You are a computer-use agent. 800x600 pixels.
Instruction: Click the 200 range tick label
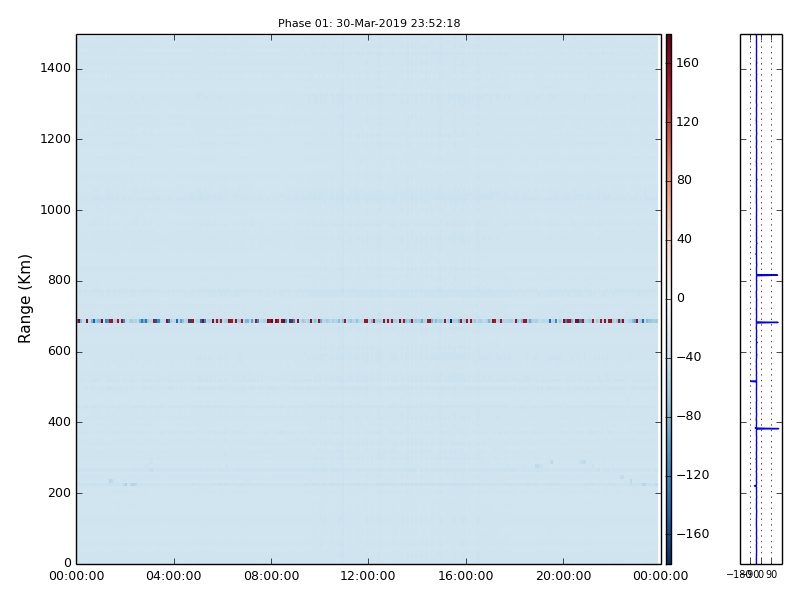click(x=59, y=493)
